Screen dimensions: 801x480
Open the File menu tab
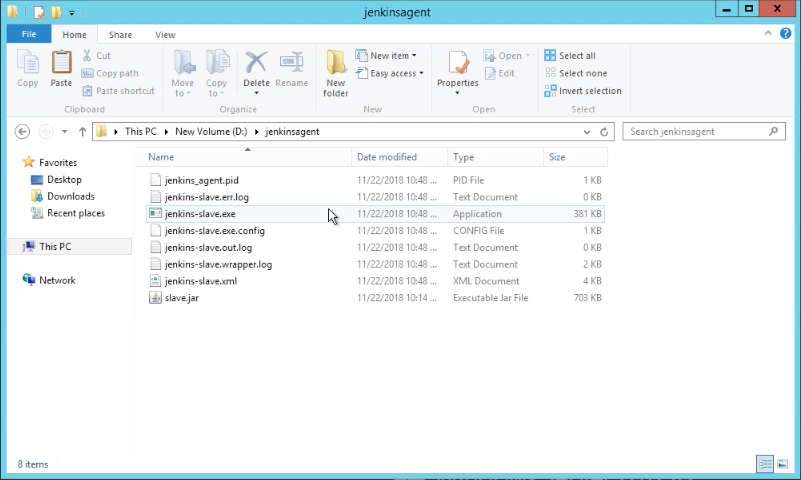(29, 34)
